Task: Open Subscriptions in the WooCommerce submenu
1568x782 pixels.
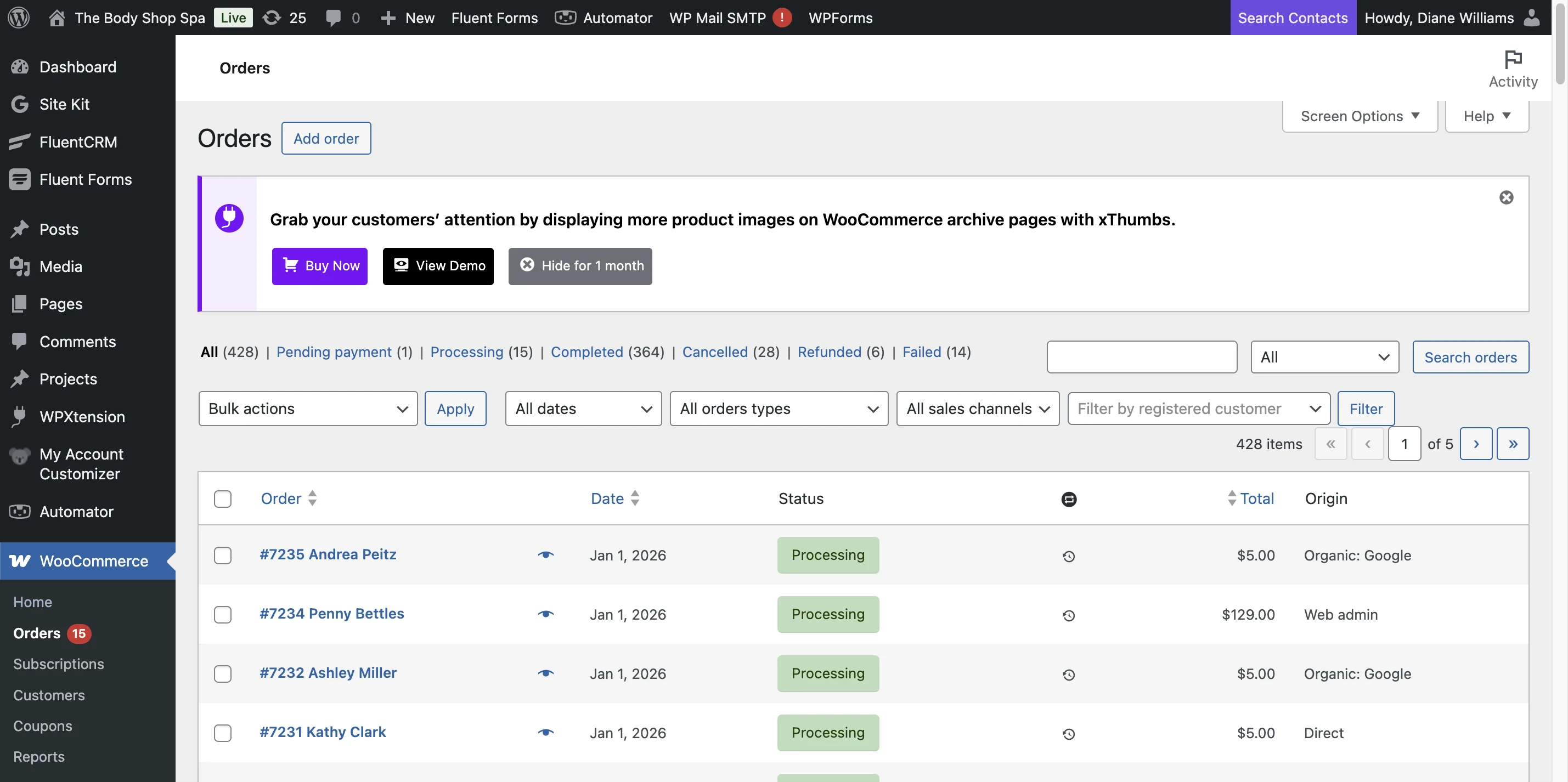Action: [59, 664]
